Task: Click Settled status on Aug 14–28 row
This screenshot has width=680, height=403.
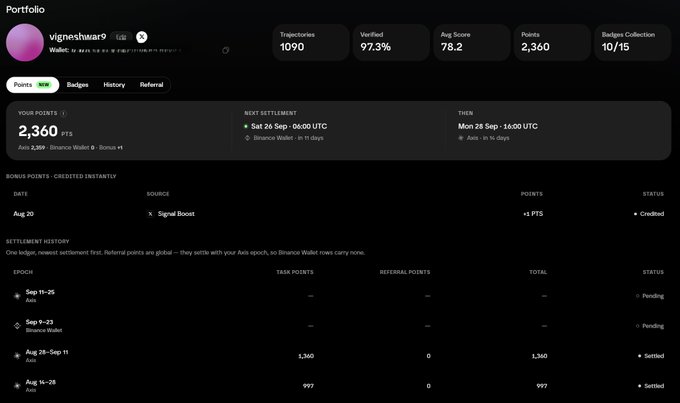Action: (651, 386)
